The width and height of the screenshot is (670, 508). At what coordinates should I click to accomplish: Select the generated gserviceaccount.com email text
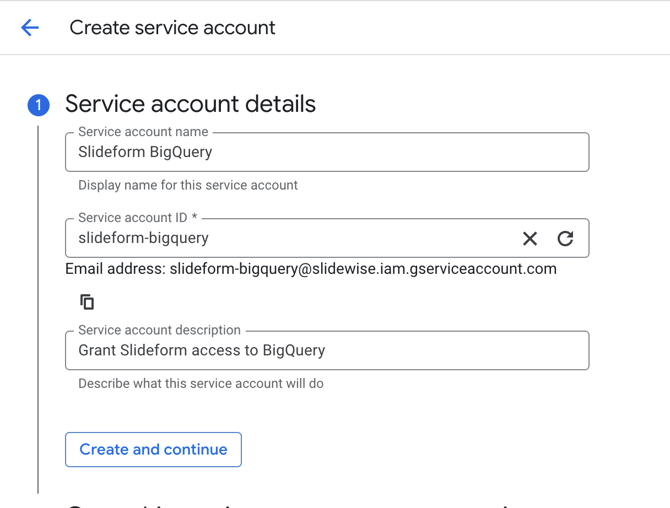pos(363,269)
